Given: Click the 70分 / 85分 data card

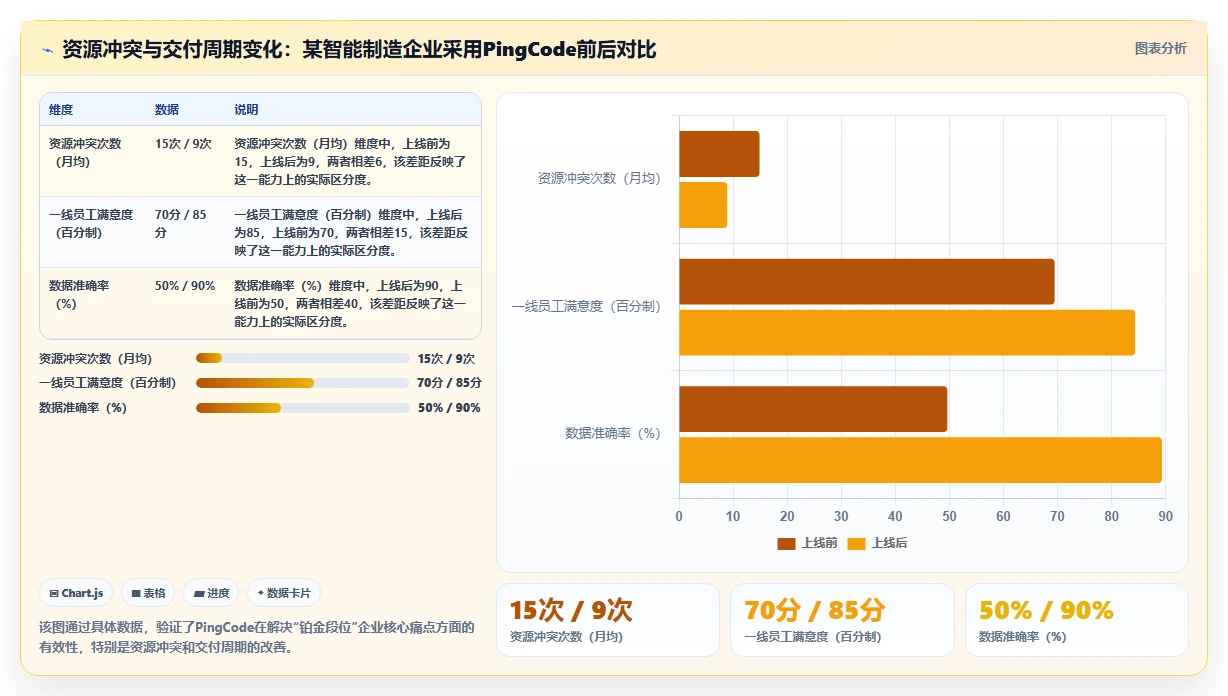Looking at the screenshot, I should pyautogui.click(x=842, y=620).
